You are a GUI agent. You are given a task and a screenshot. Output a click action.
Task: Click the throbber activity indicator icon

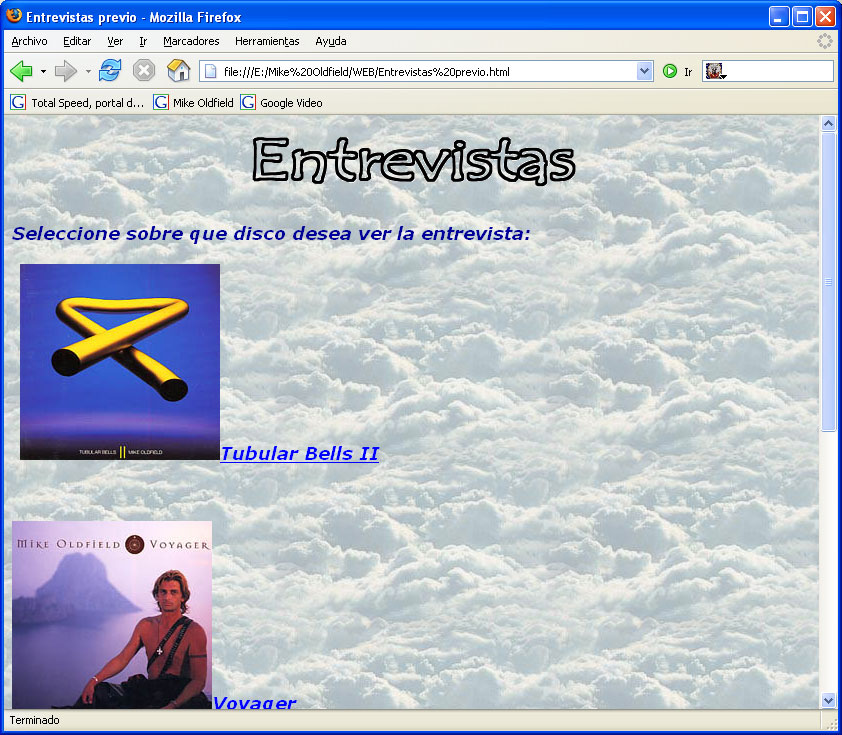tap(824, 41)
